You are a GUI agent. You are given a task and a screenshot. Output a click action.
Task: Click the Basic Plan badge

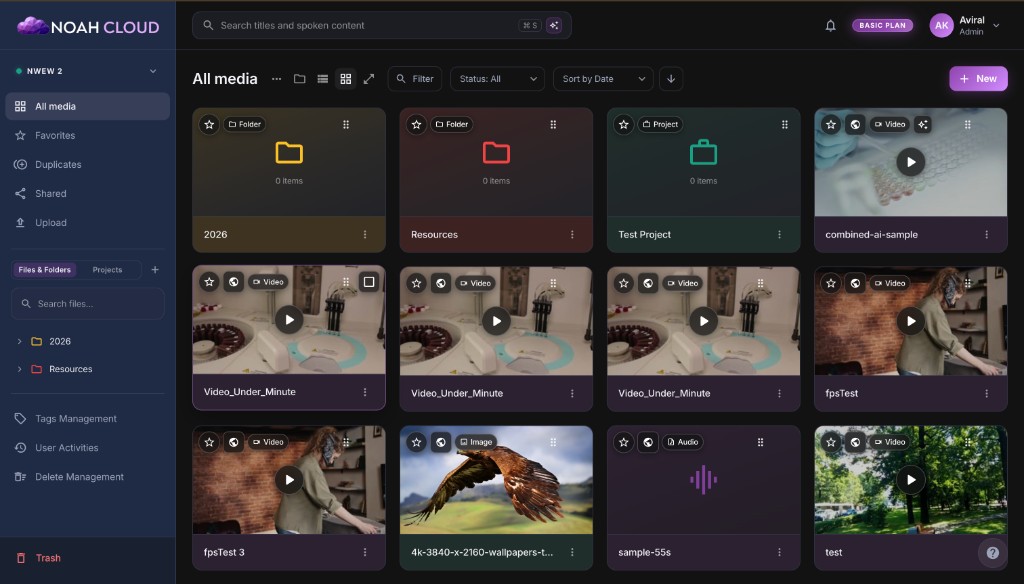(x=882, y=25)
